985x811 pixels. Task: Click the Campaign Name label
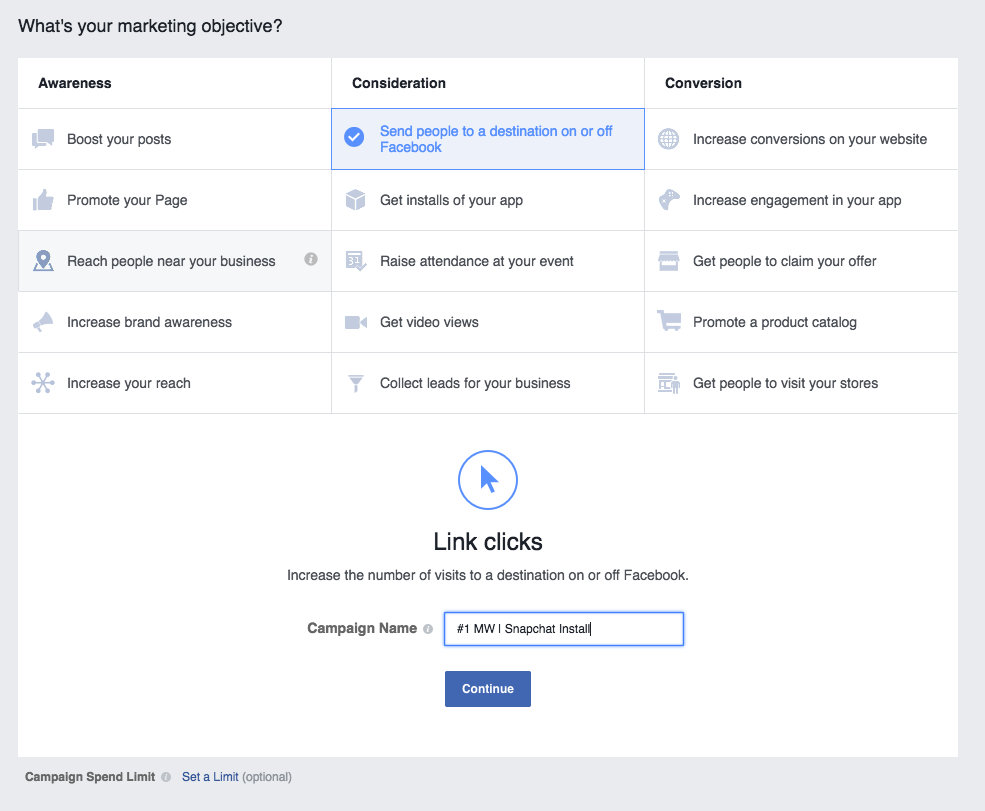tap(362, 628)
